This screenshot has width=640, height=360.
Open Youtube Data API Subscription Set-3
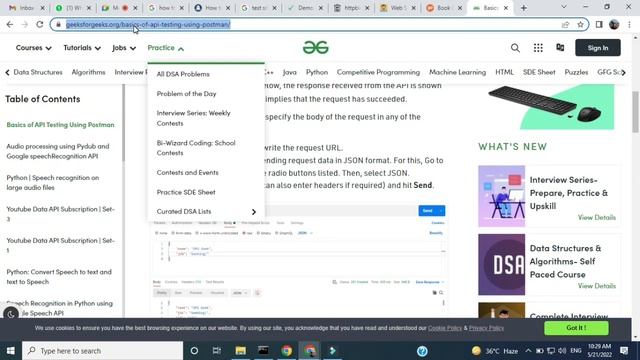[60, 214]
